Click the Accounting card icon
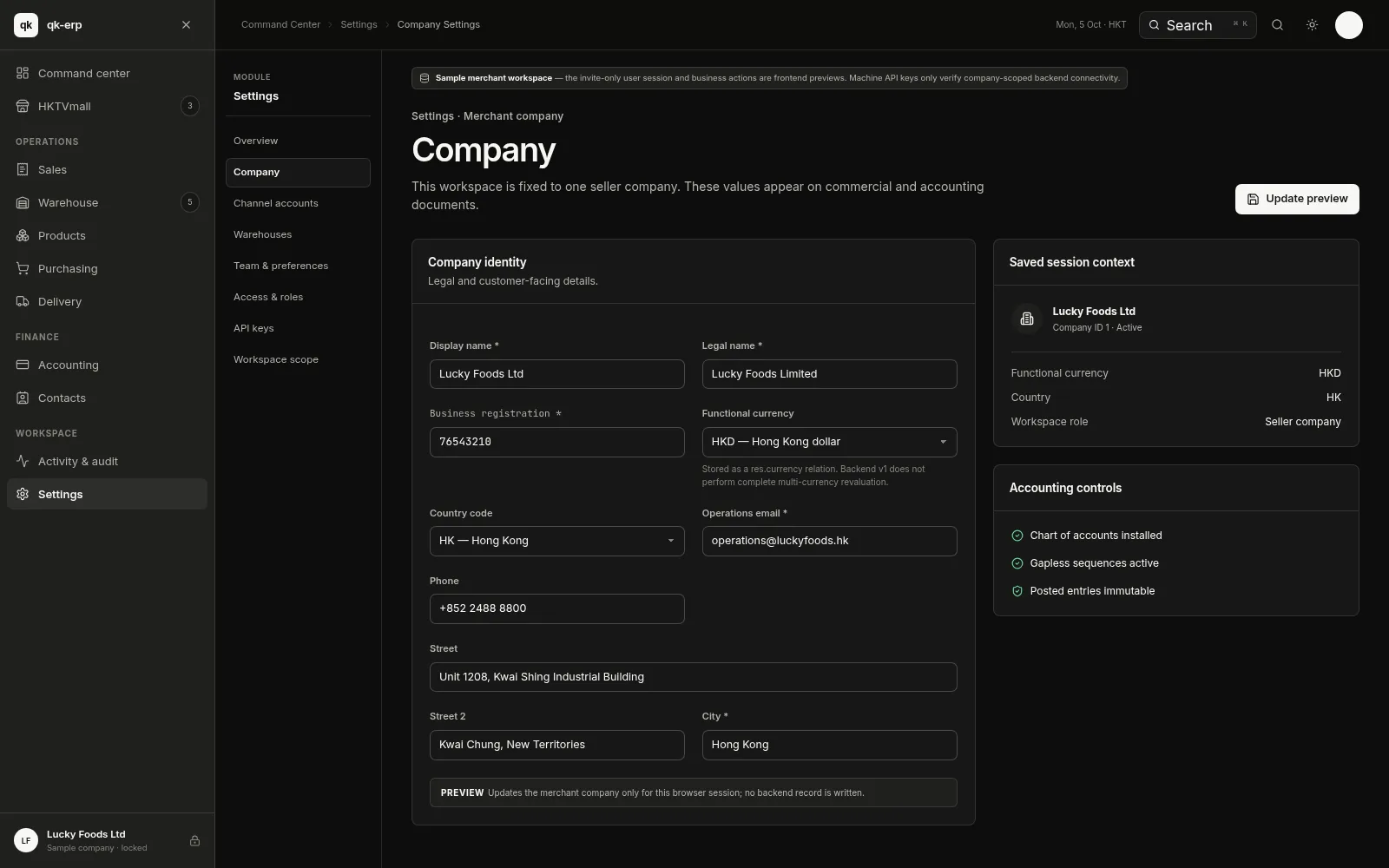This screenshot has width=1389, height=868. click(23, 365)
